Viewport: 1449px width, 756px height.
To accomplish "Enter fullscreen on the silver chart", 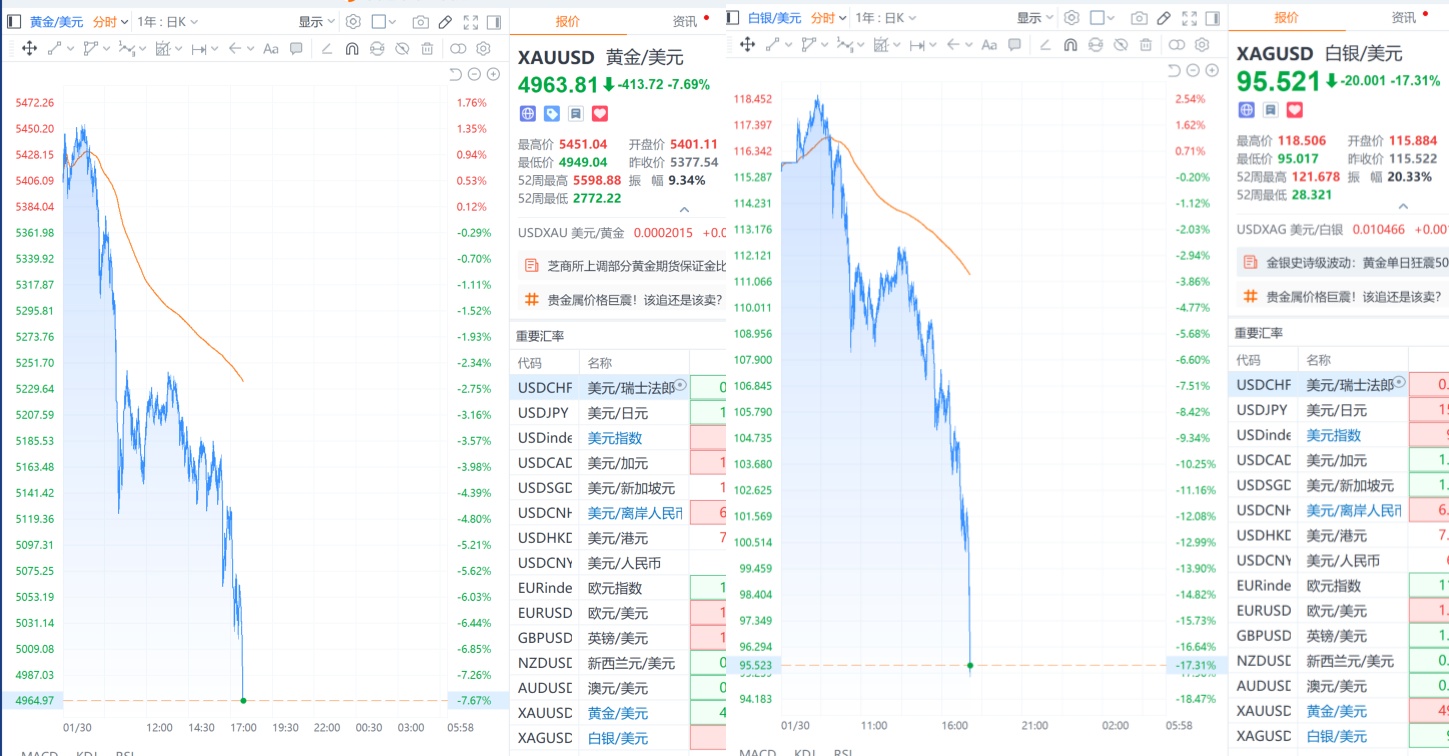I will 1188,18.
